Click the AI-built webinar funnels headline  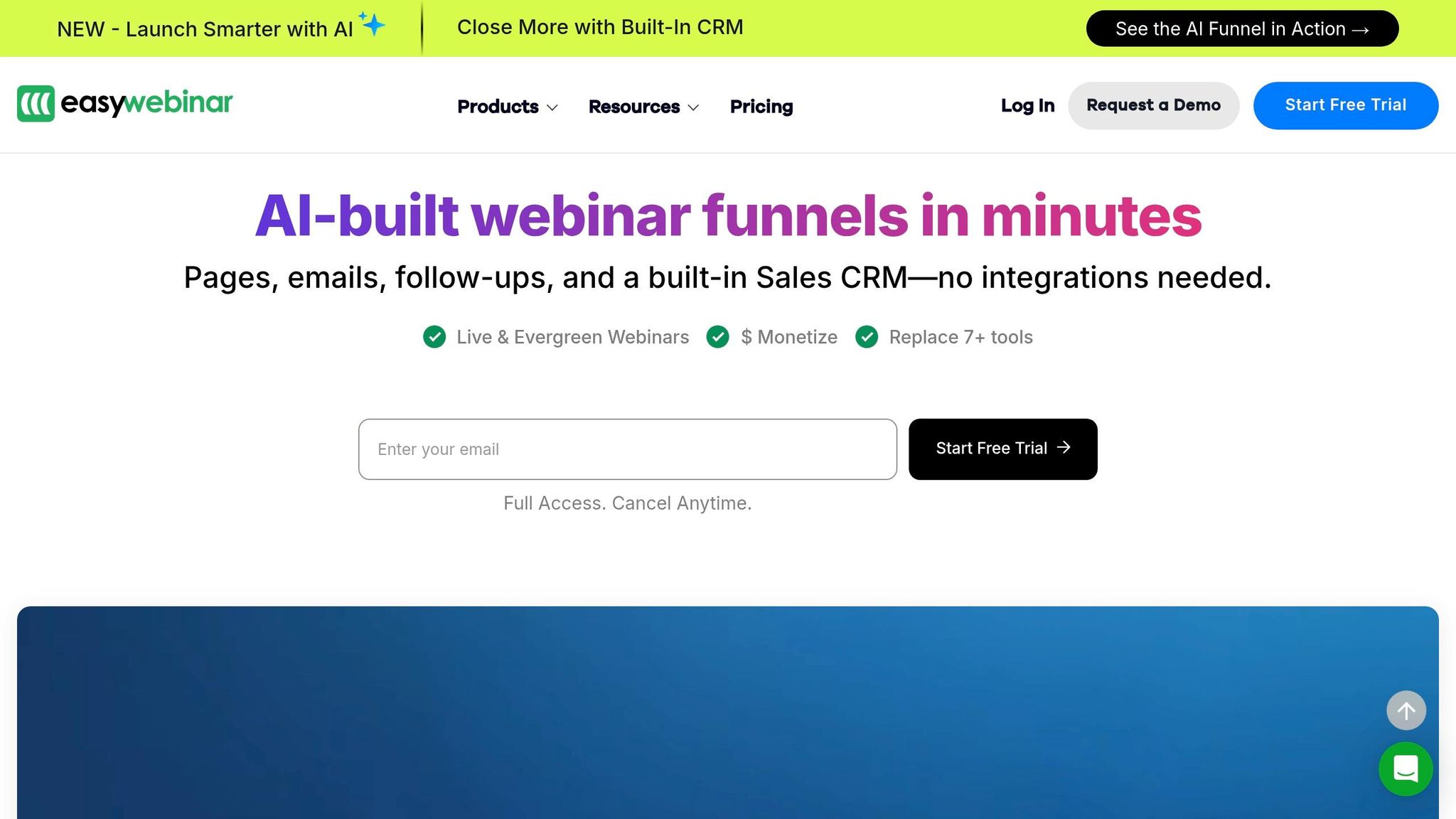click(728, 215)
